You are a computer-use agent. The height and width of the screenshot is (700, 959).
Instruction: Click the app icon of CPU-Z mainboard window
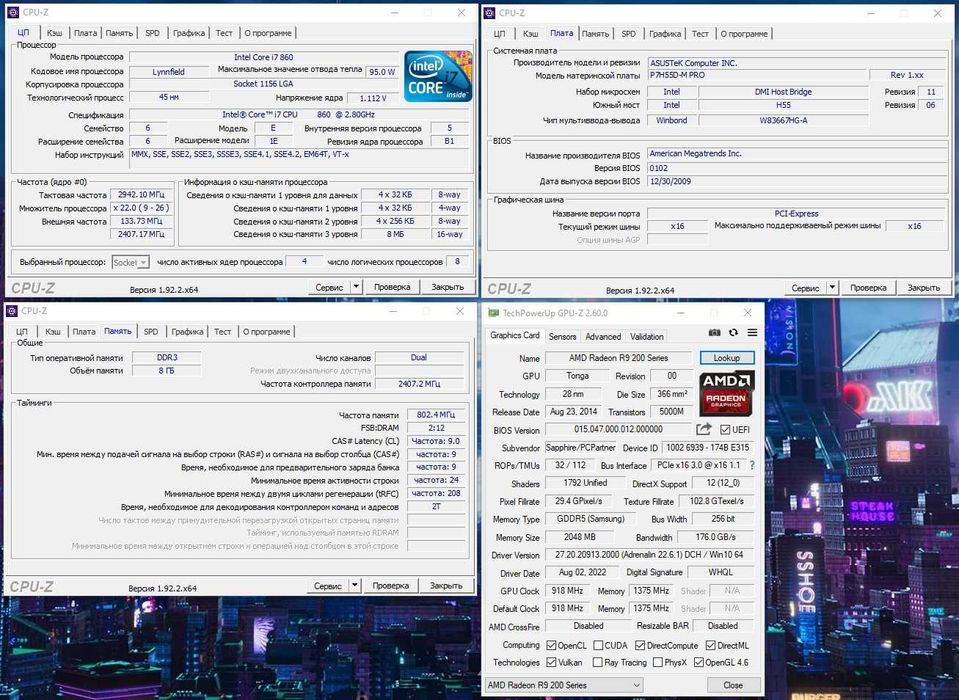point(489,13)
